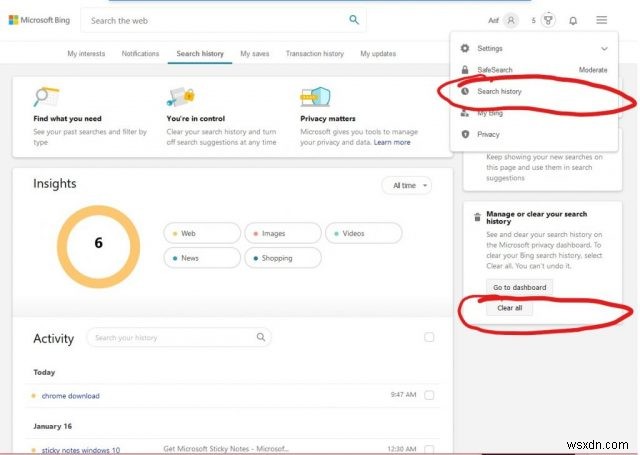Select Search history in the menu
The width and height of the screenshot is (640, 455).
pos(534,91)
